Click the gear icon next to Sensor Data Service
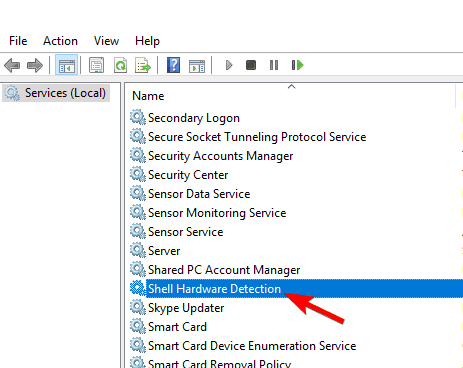 tap(138, 193)
